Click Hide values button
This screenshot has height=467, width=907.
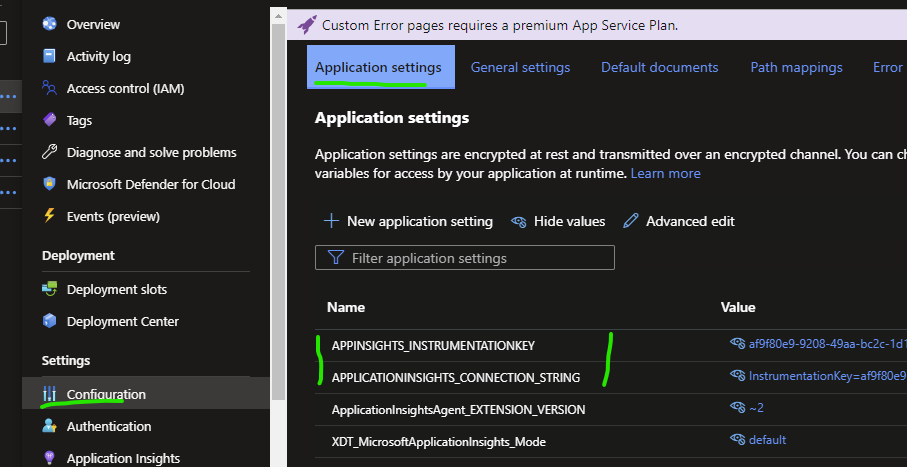pos(558,221)
